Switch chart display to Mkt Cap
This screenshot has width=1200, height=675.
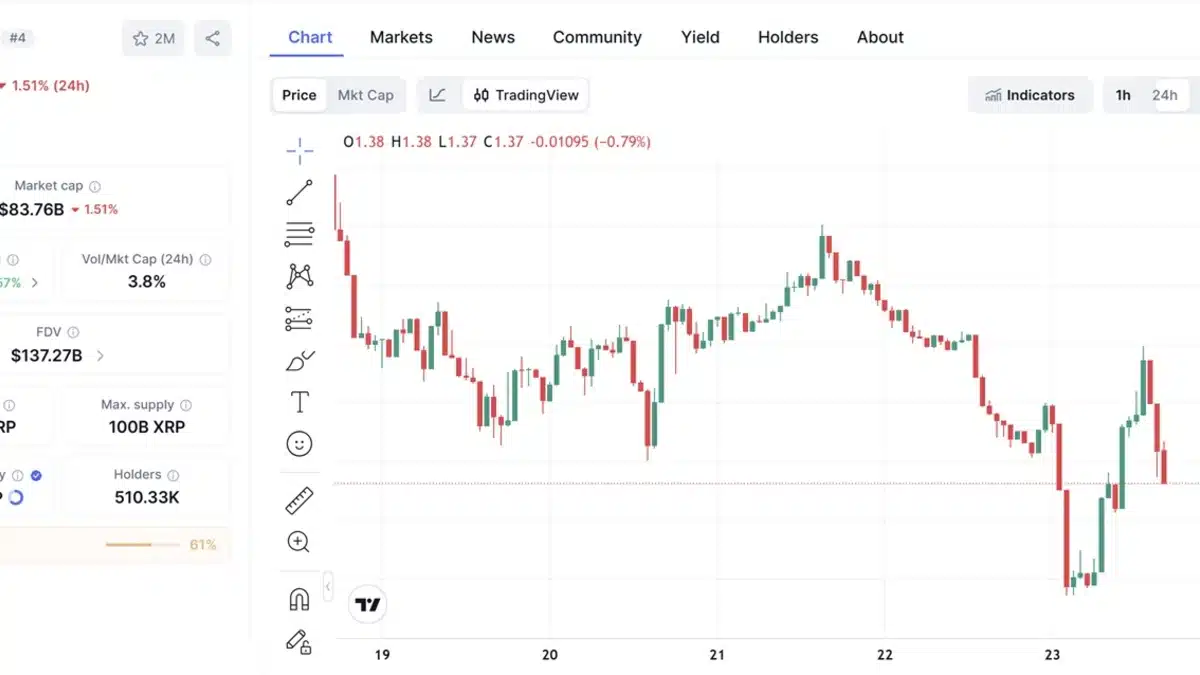click(x=366, y=95)
